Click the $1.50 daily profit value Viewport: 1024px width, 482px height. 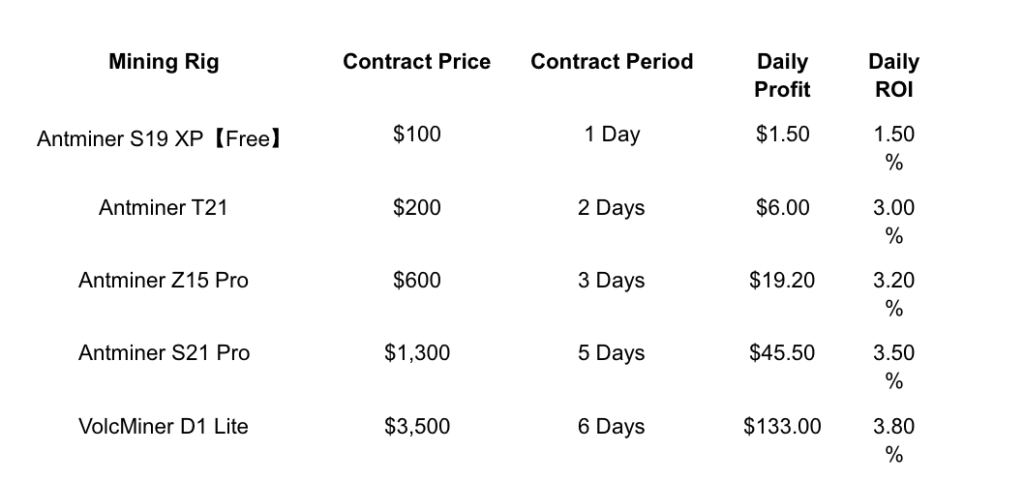pos(782,135)
